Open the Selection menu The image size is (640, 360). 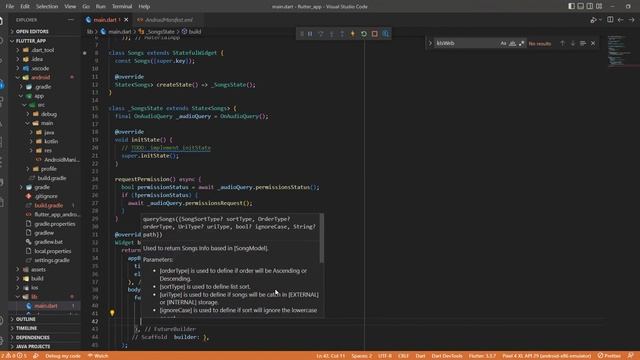47,7
